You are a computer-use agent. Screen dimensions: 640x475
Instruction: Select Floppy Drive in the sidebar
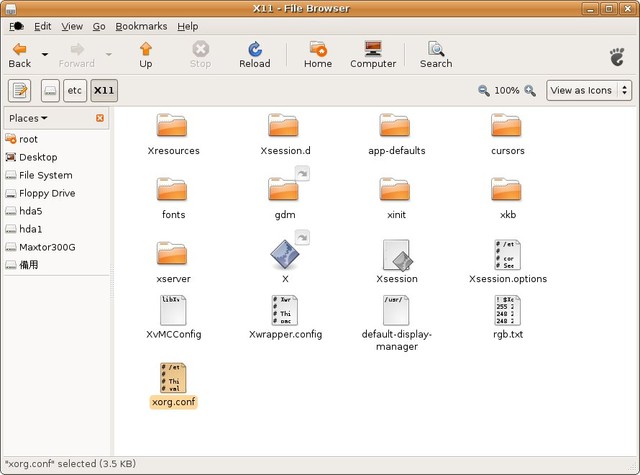point(56,193)
